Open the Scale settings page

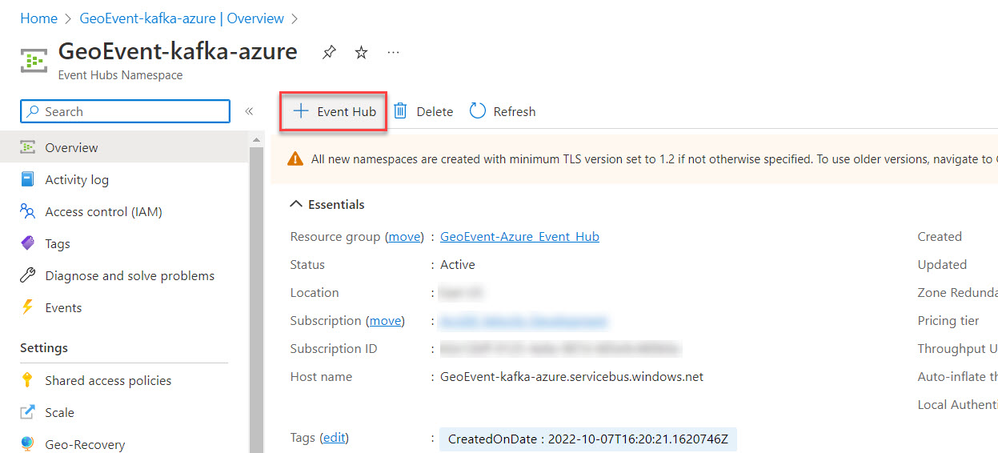click(x=59, y=412)
